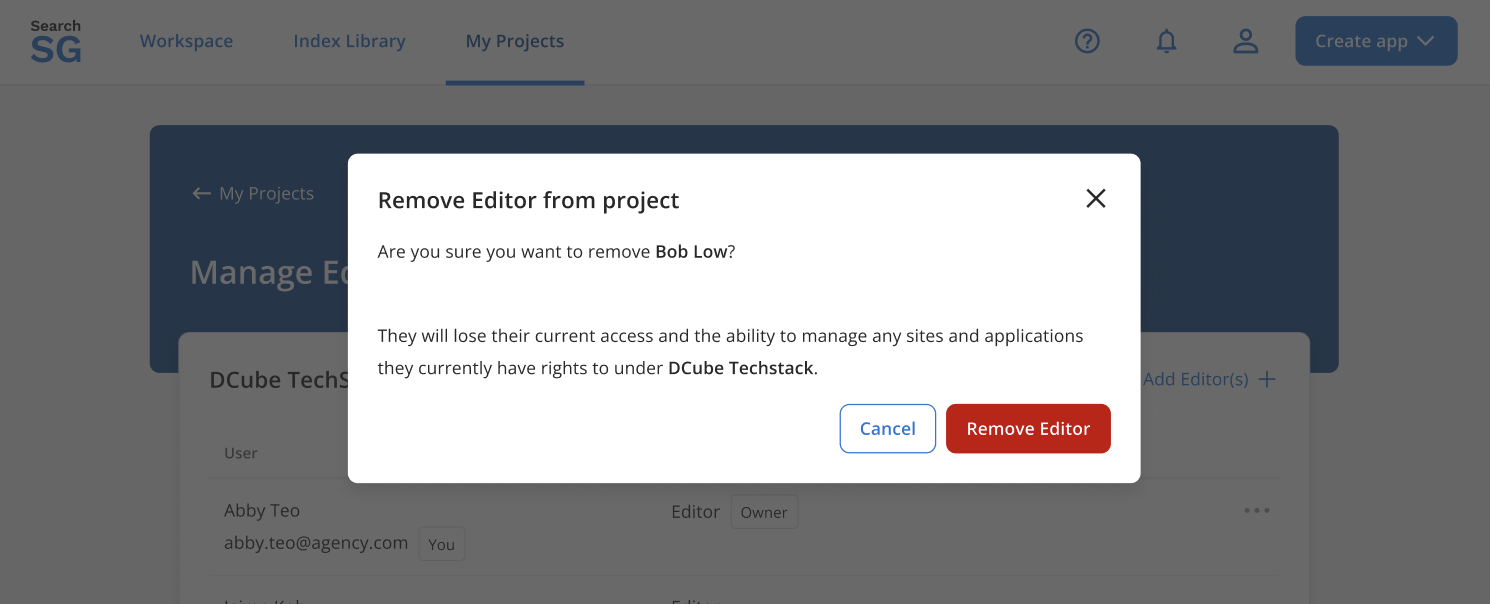Click the Owner badge

pyautogui.click(x=764, y=512)
